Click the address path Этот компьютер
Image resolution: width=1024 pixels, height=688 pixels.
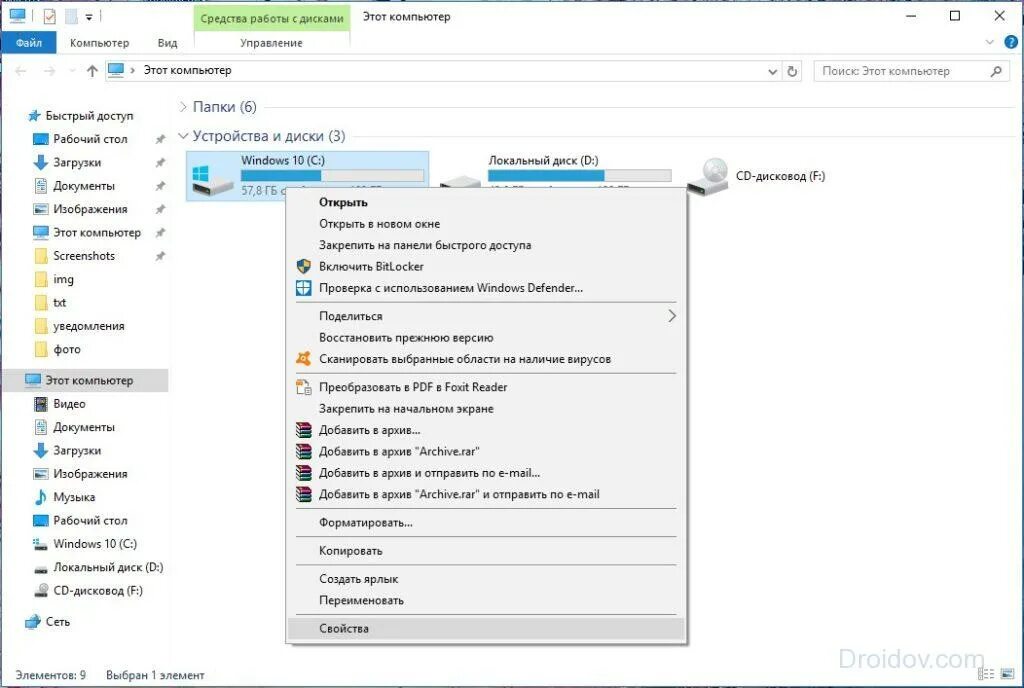pos(187,70)
